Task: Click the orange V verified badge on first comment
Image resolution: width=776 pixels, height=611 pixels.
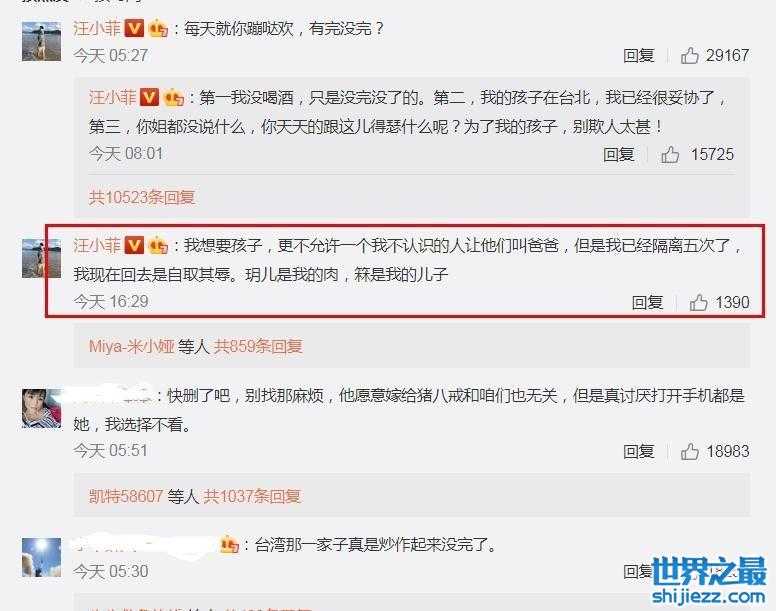Action: [134, 28]
